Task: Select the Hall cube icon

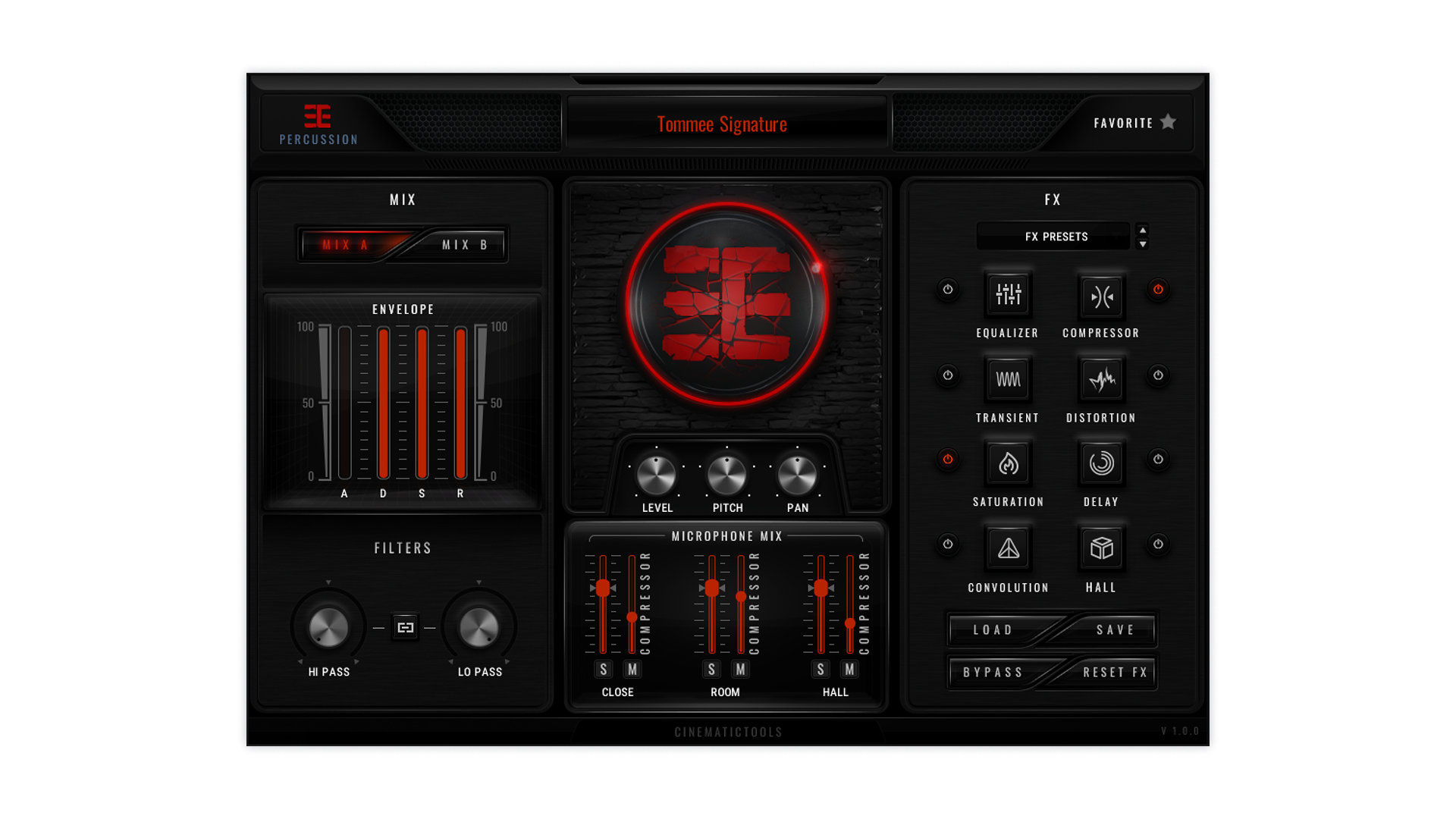Action: 1101,548
